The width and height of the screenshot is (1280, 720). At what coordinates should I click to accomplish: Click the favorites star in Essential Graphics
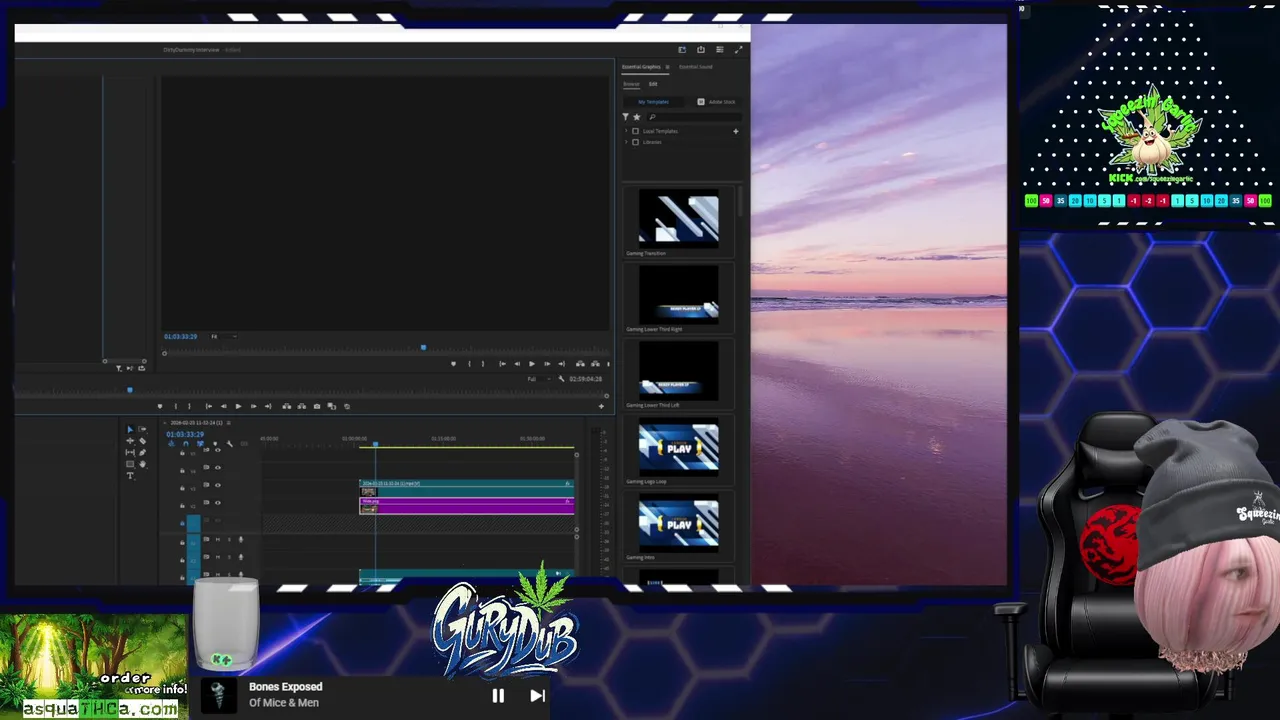pyautogui.click(x=636, y=117)
